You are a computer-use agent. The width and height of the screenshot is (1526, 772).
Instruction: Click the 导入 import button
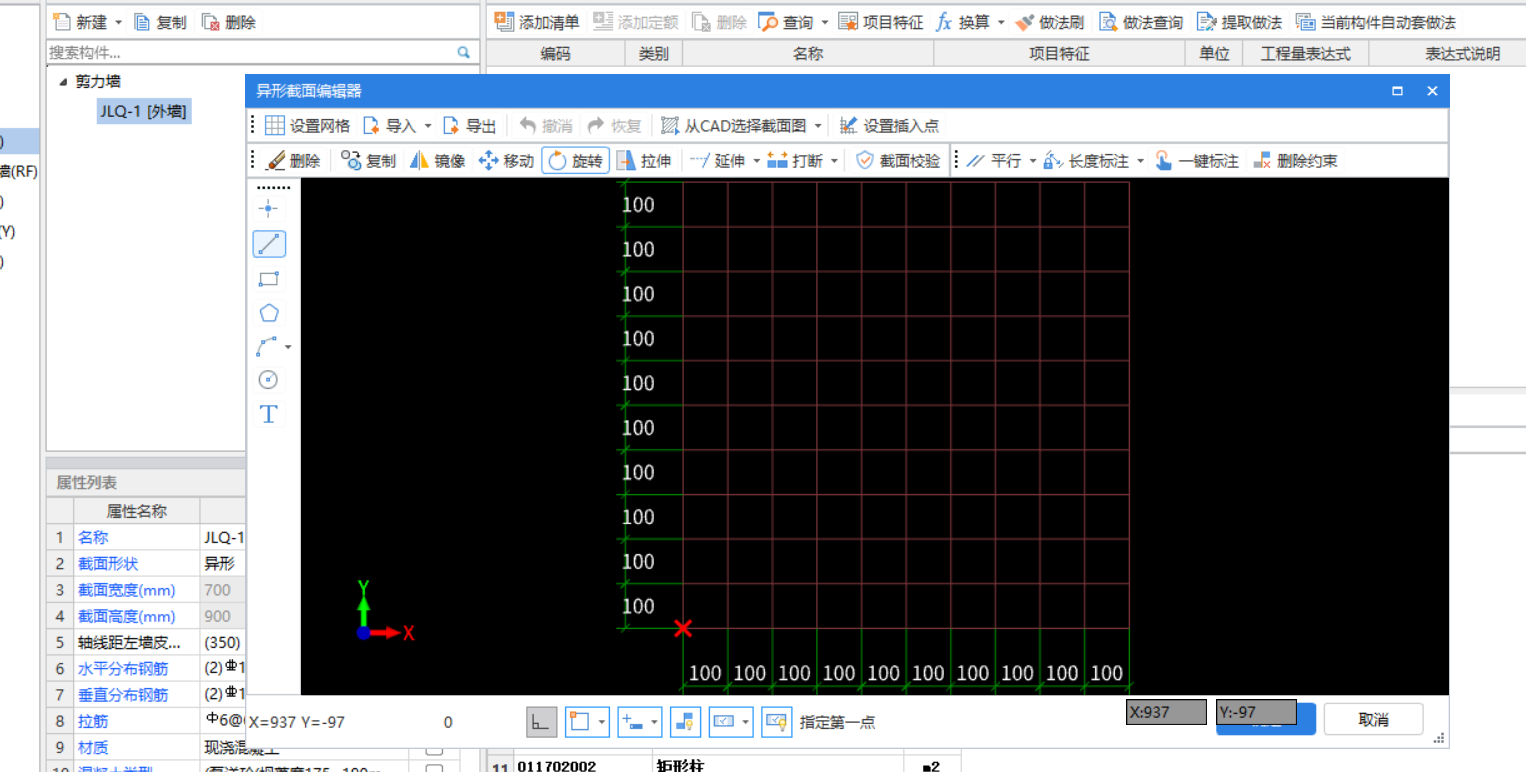click(x=389, y=126)
